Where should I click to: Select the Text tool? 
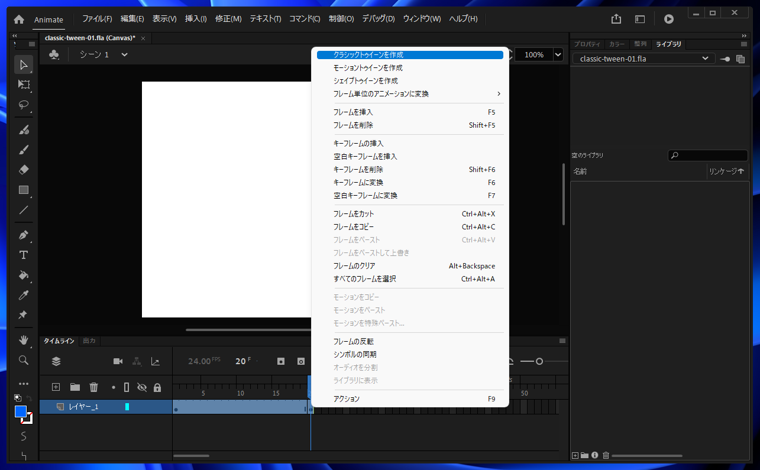click(24, 255)
